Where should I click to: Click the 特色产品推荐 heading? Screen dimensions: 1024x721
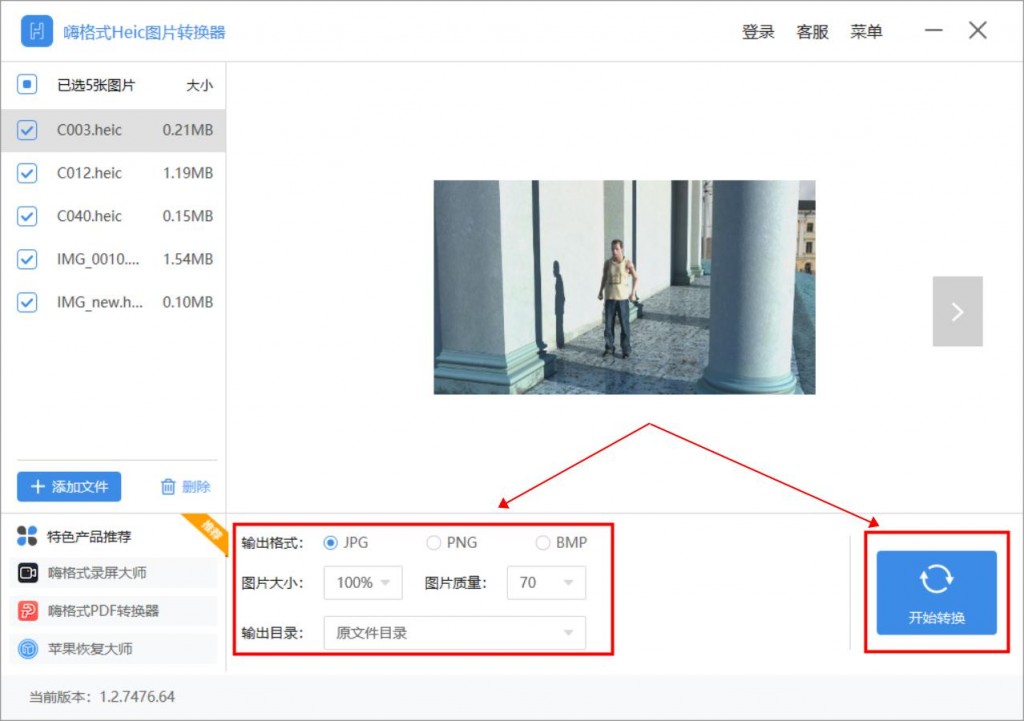(x=89, y=537)
